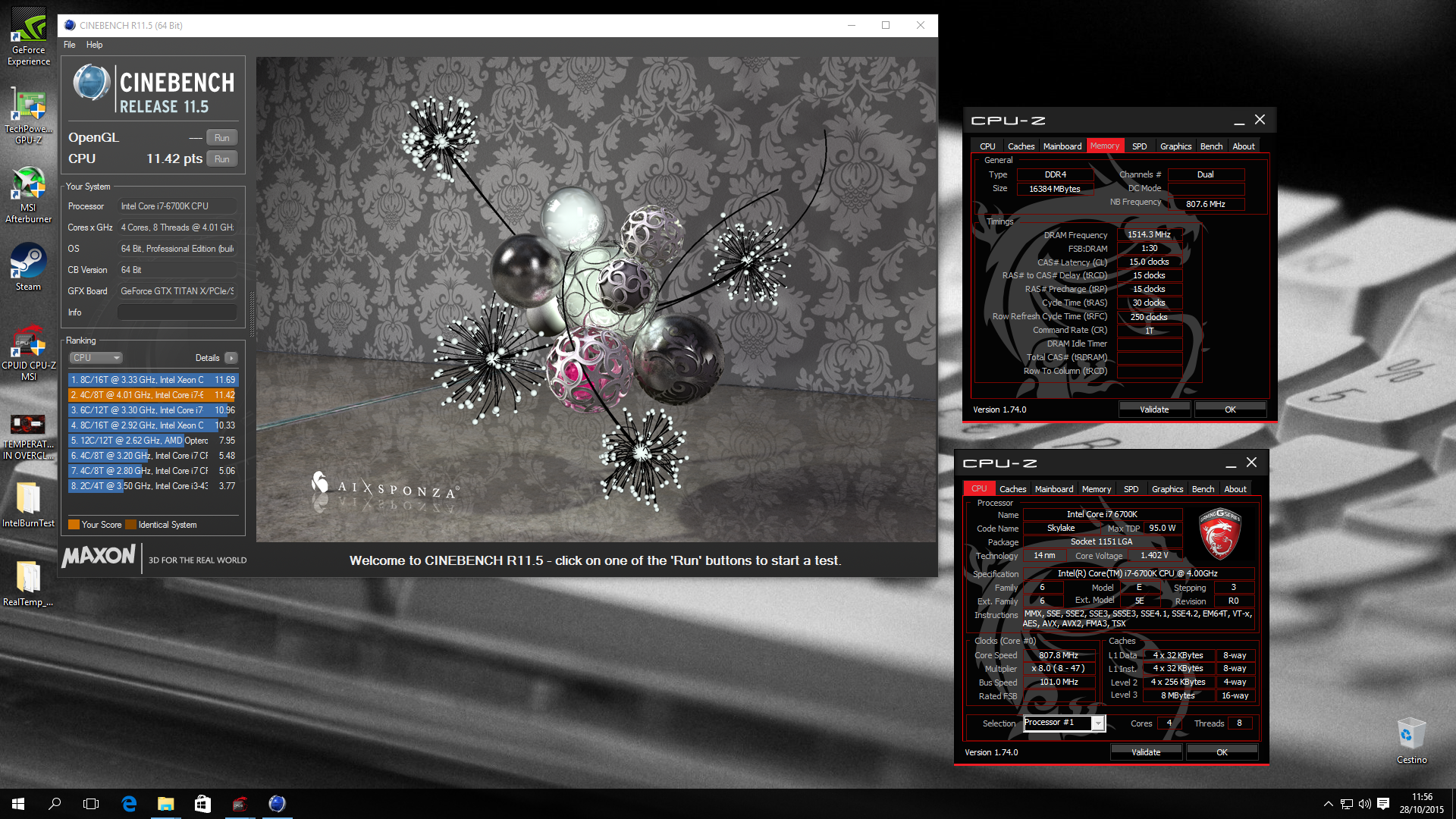Switch to Cinebench taskbar icon
Screen dimensions: 1456x819
pos(277,804)
